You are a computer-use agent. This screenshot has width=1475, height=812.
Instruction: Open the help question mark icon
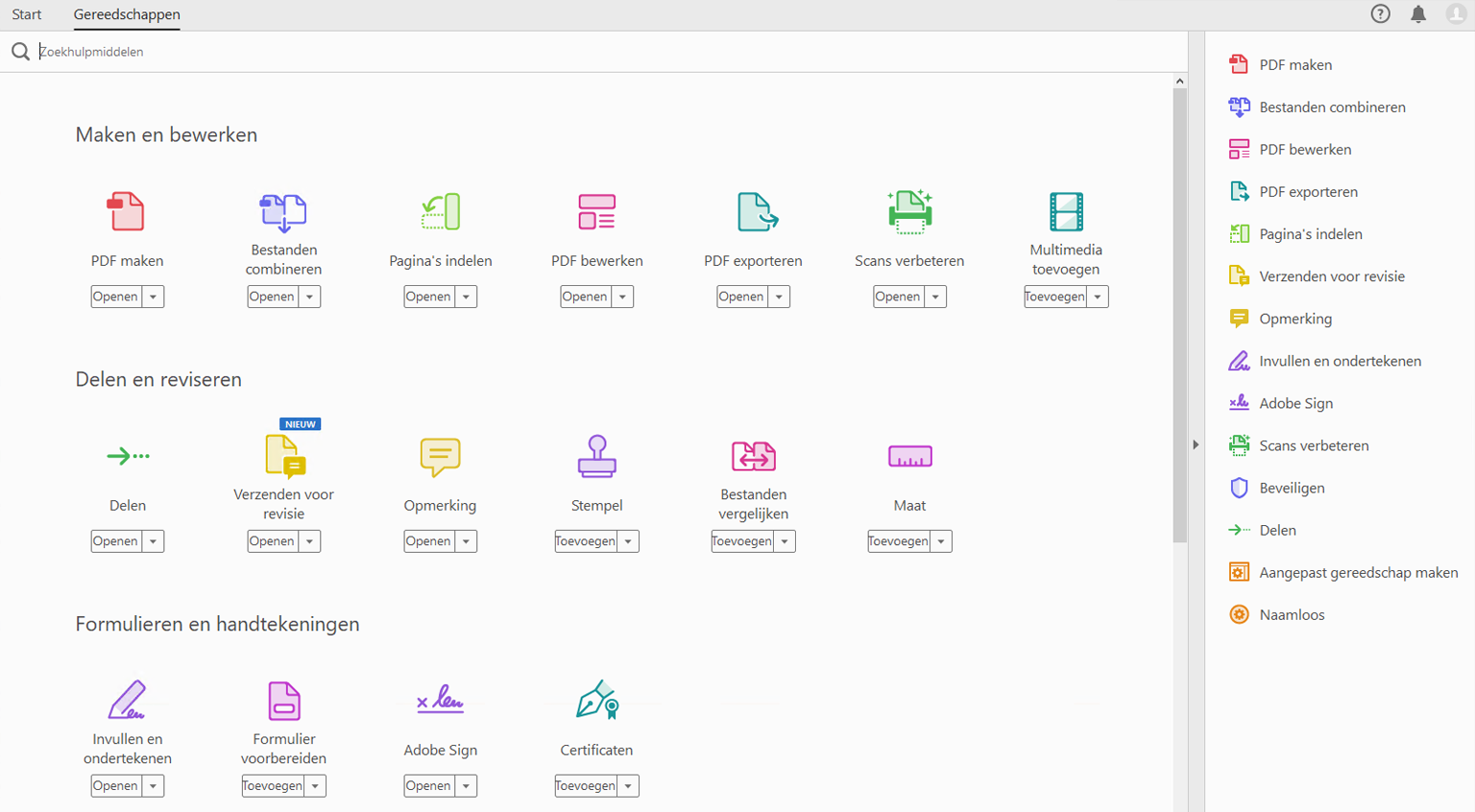[x=1380, y=13]
